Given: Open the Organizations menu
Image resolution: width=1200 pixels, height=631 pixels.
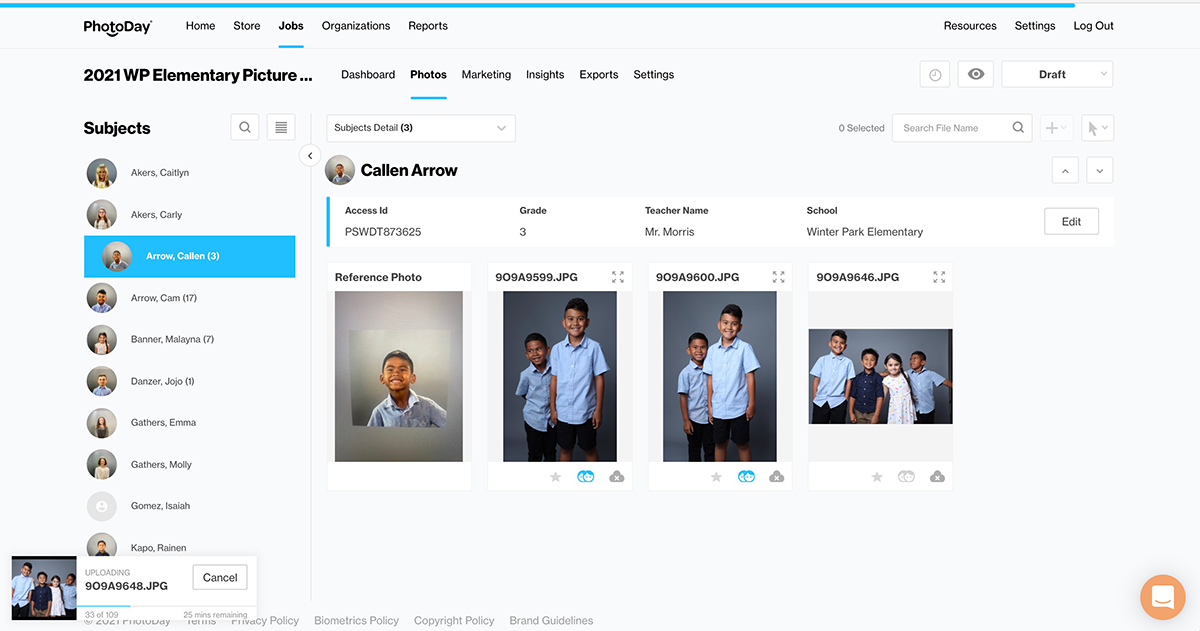Looking at the screenshot, I should point(356,26).
